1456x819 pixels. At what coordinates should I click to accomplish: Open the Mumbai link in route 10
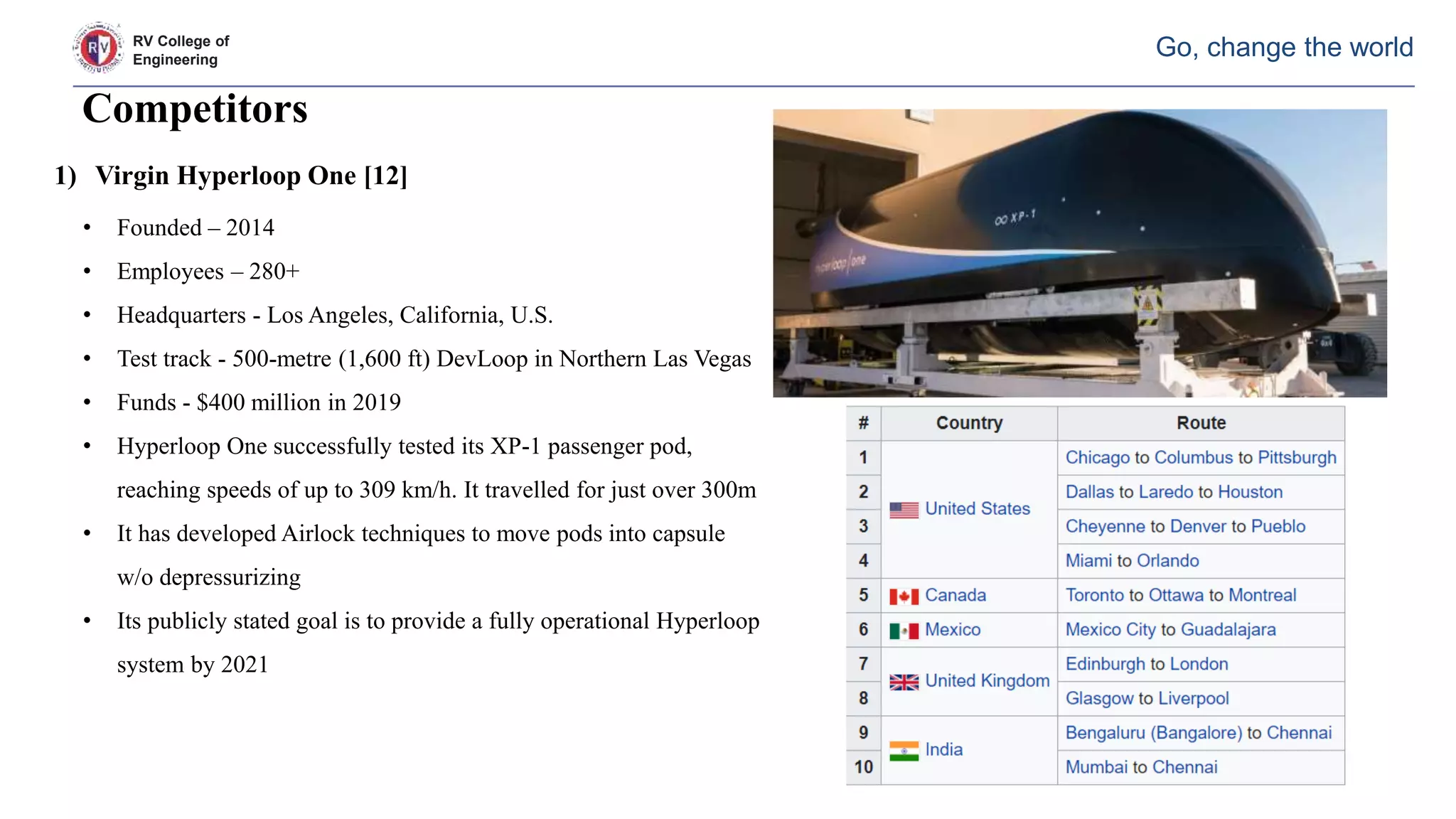pos(1096,767)
